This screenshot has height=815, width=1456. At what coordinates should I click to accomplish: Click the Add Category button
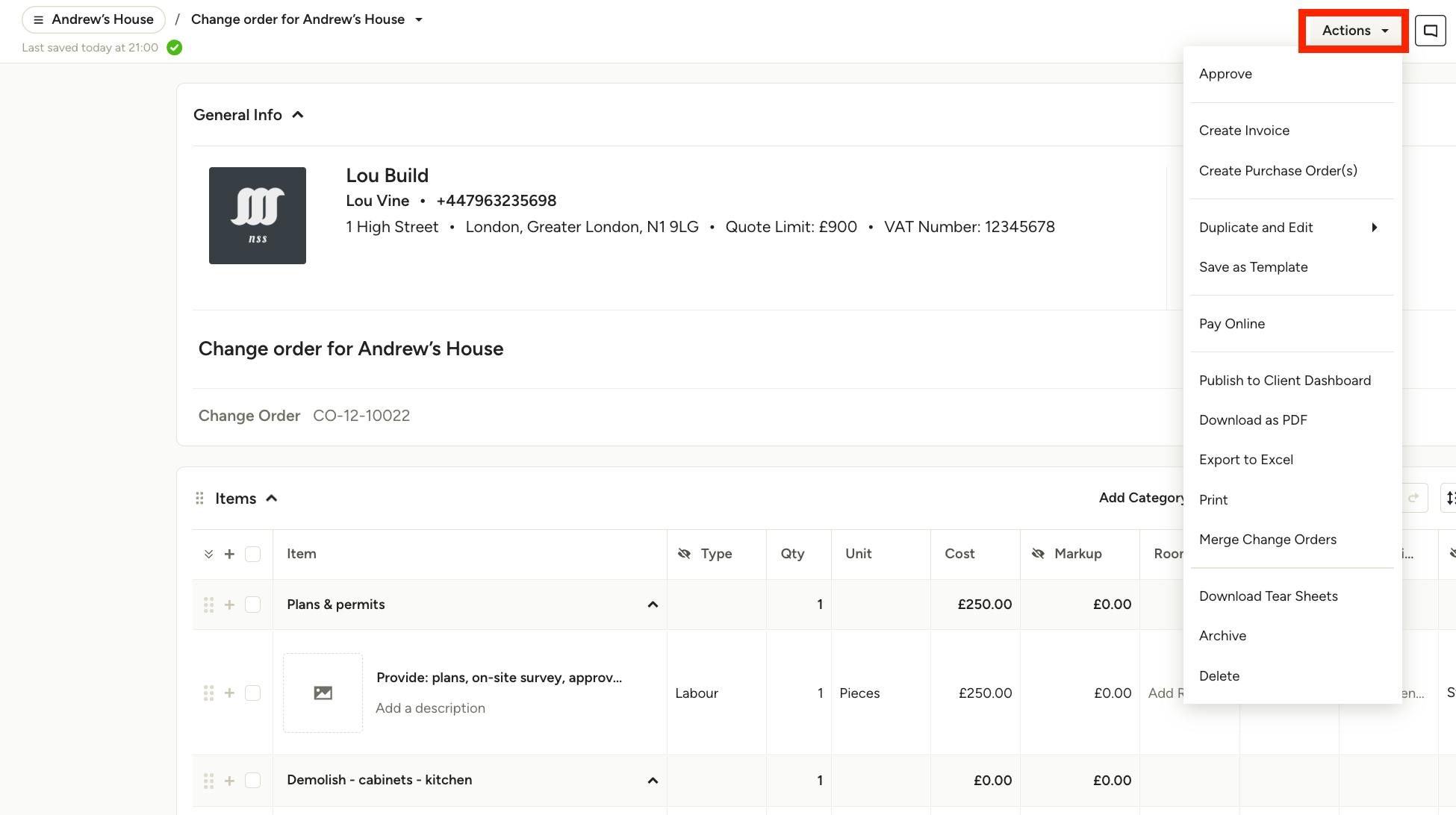[x=1142, y=498]
